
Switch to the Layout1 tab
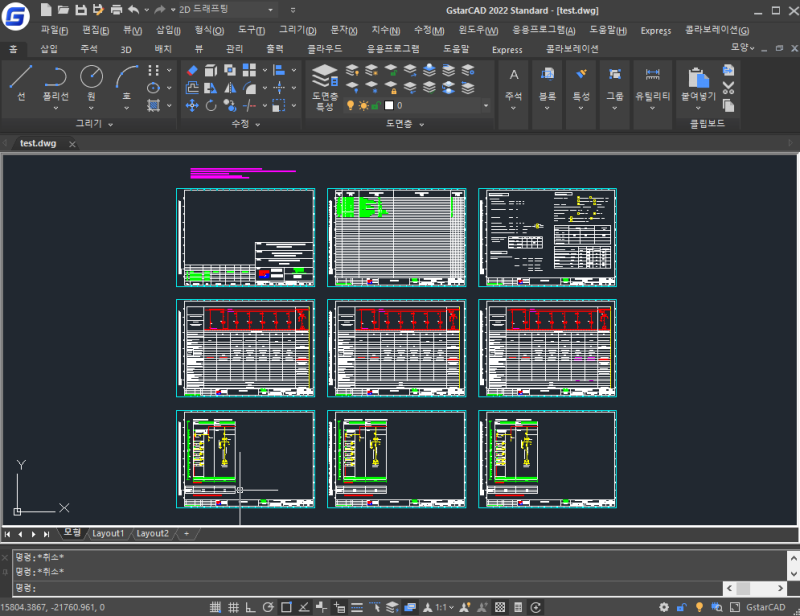click(x=108, y=533)
